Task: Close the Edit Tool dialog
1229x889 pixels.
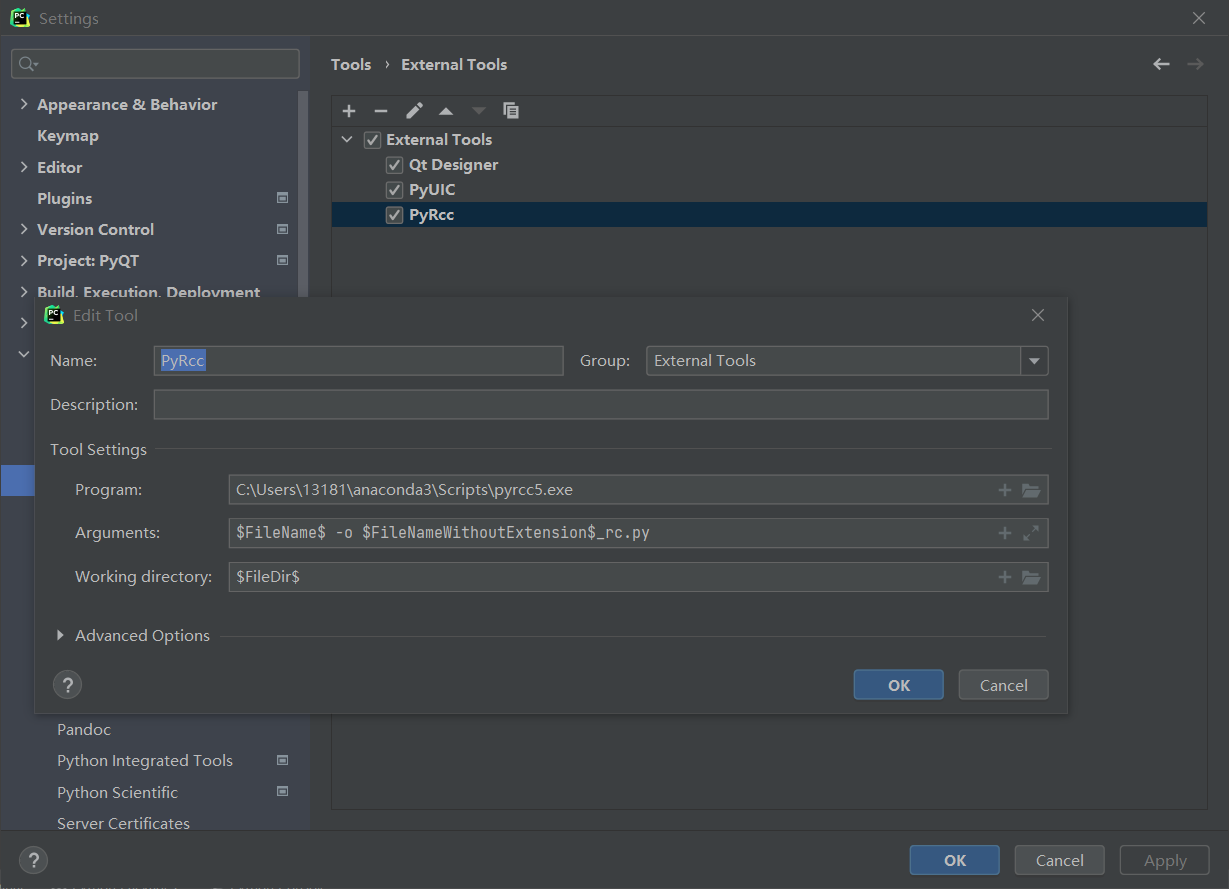Action: tap(1038, 315)
